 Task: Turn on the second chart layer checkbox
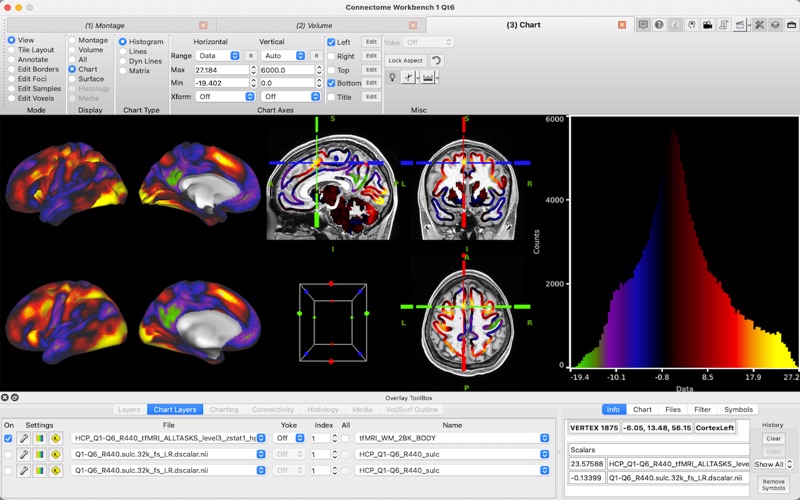tap(8, 454)
